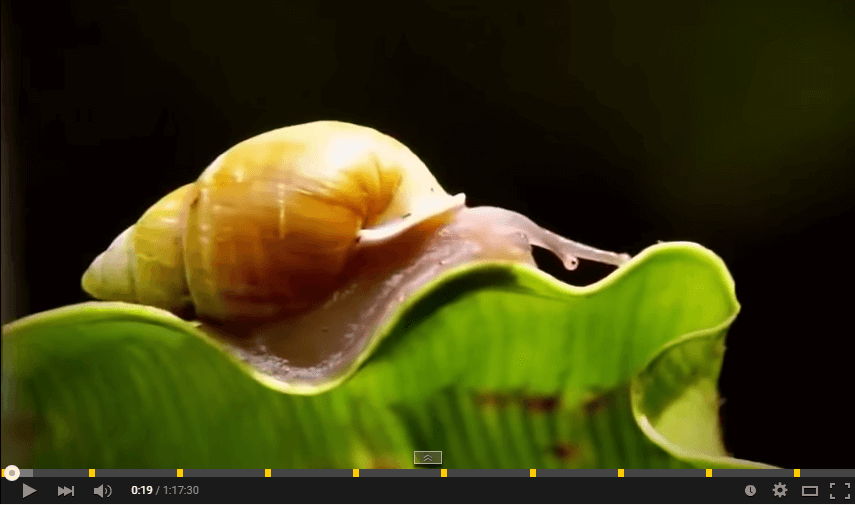Click the 0:19 elapsed time display
The image size is (855, 505).
pyautogui.click(x=142, y=490)
